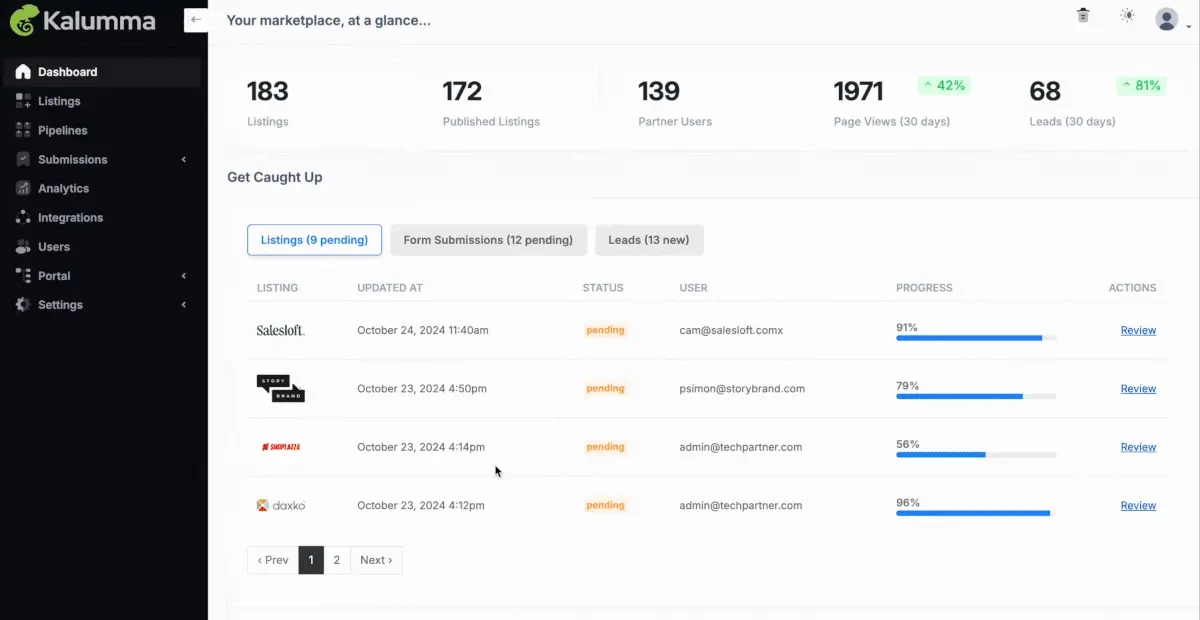Viewport: 1200px width, 620px height.
Task: Open the Dashboard sidebar icon
Action: coord(22,72)
